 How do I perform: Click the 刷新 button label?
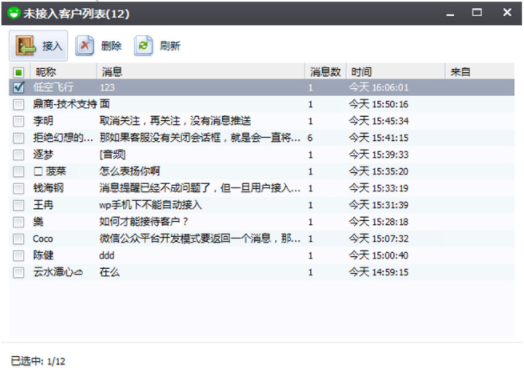[170, 46]
